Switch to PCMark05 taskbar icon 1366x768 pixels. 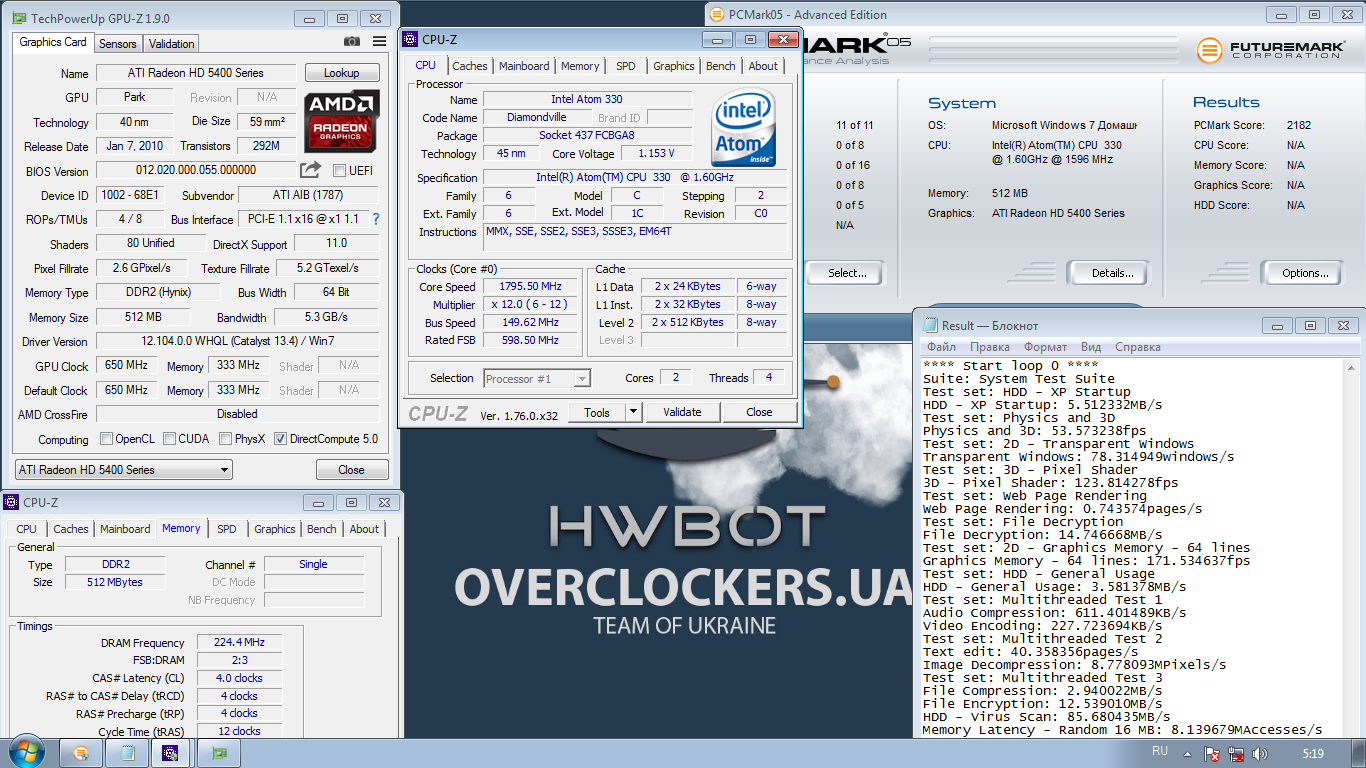[x=81, y=753]
